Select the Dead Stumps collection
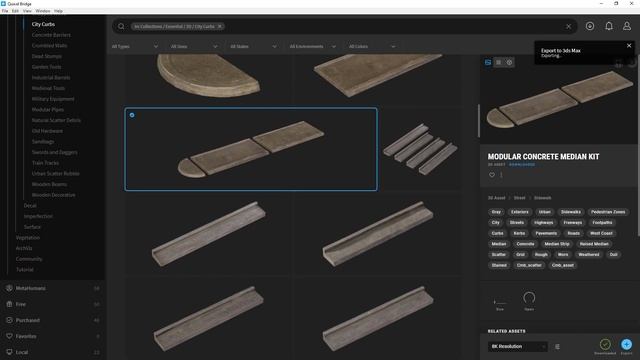The width and height of the screenshot is (640, 360). [x=47, y=56]
